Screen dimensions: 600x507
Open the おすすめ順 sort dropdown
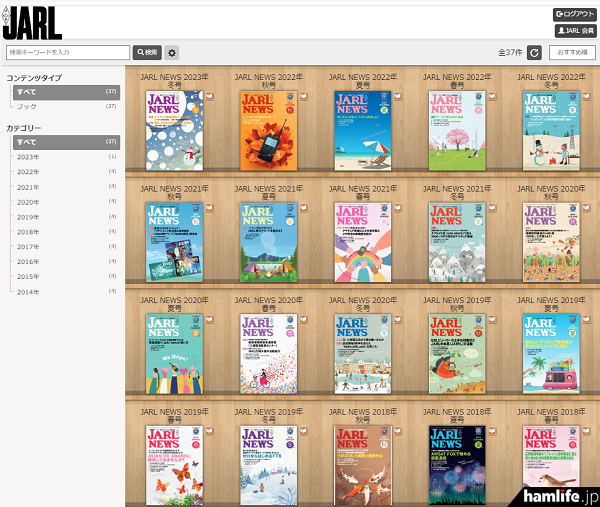point(571,52)
